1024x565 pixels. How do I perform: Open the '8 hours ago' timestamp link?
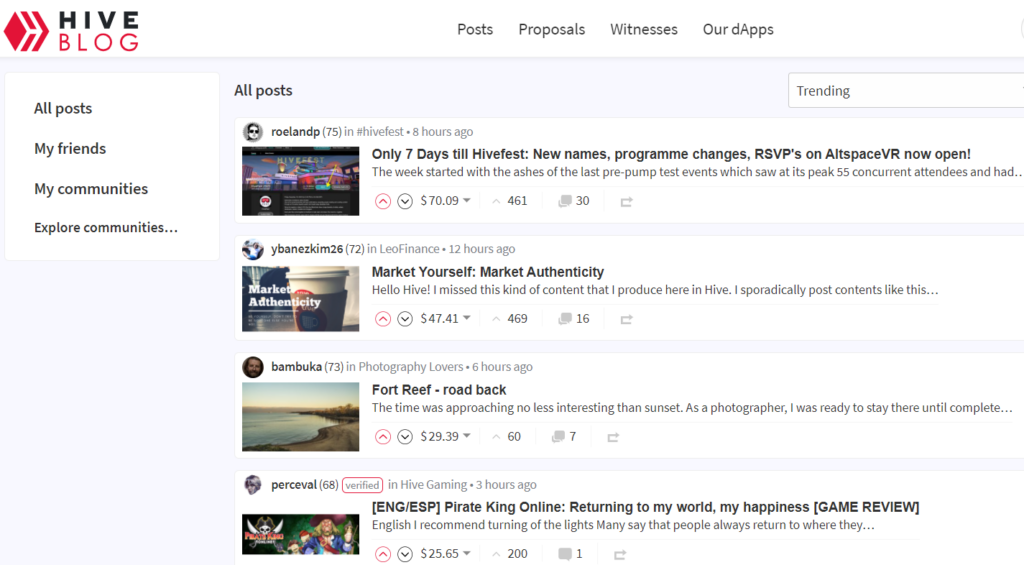pyautogui.click(x=443, y=131)
